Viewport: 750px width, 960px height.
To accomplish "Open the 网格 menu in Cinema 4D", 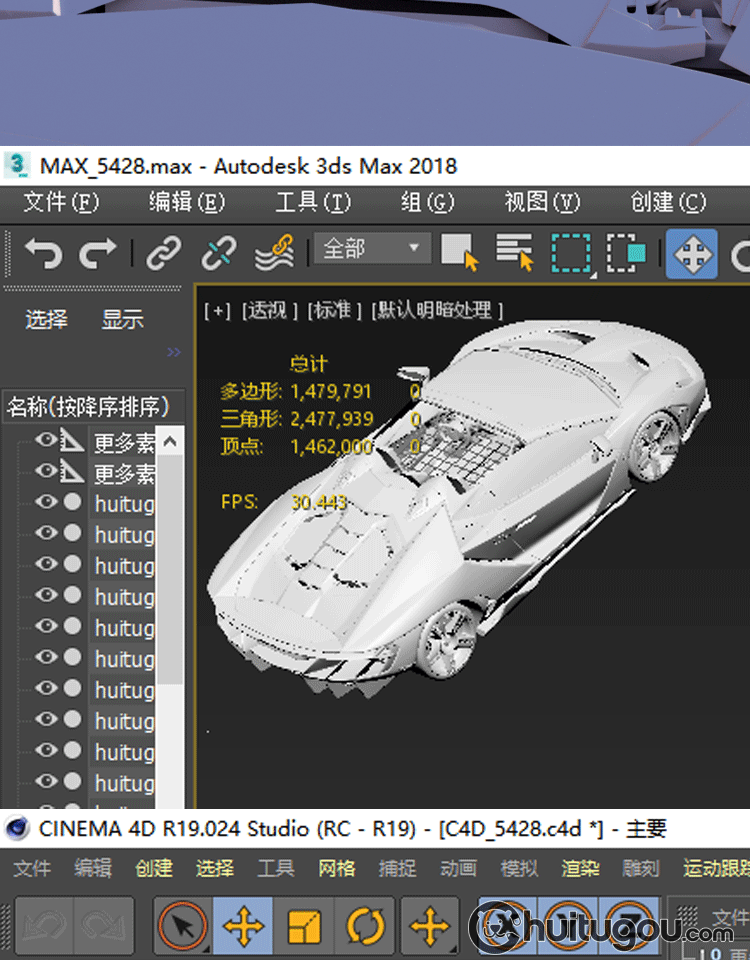I will [337, 868].
